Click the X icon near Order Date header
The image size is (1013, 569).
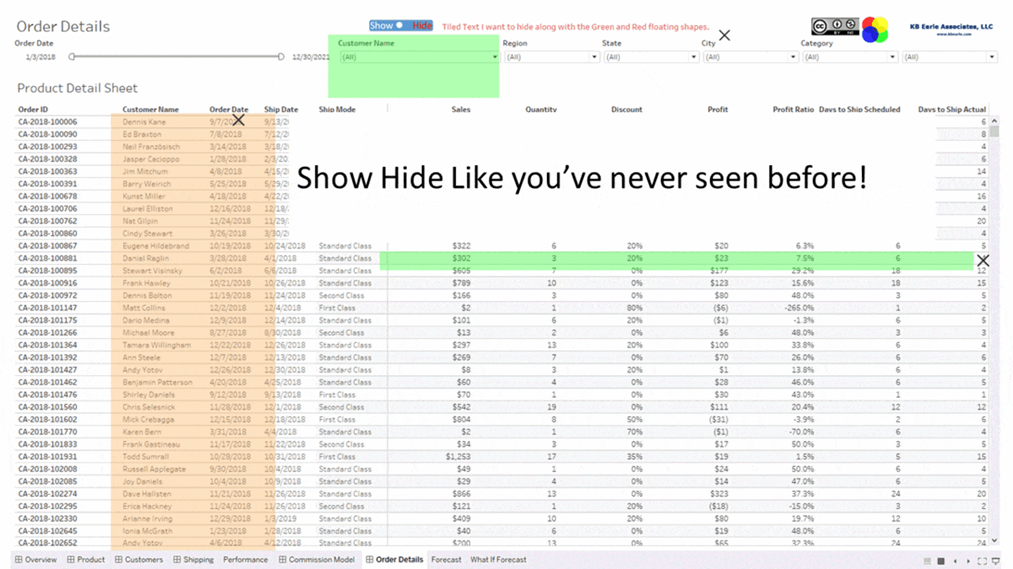point(239,120)
